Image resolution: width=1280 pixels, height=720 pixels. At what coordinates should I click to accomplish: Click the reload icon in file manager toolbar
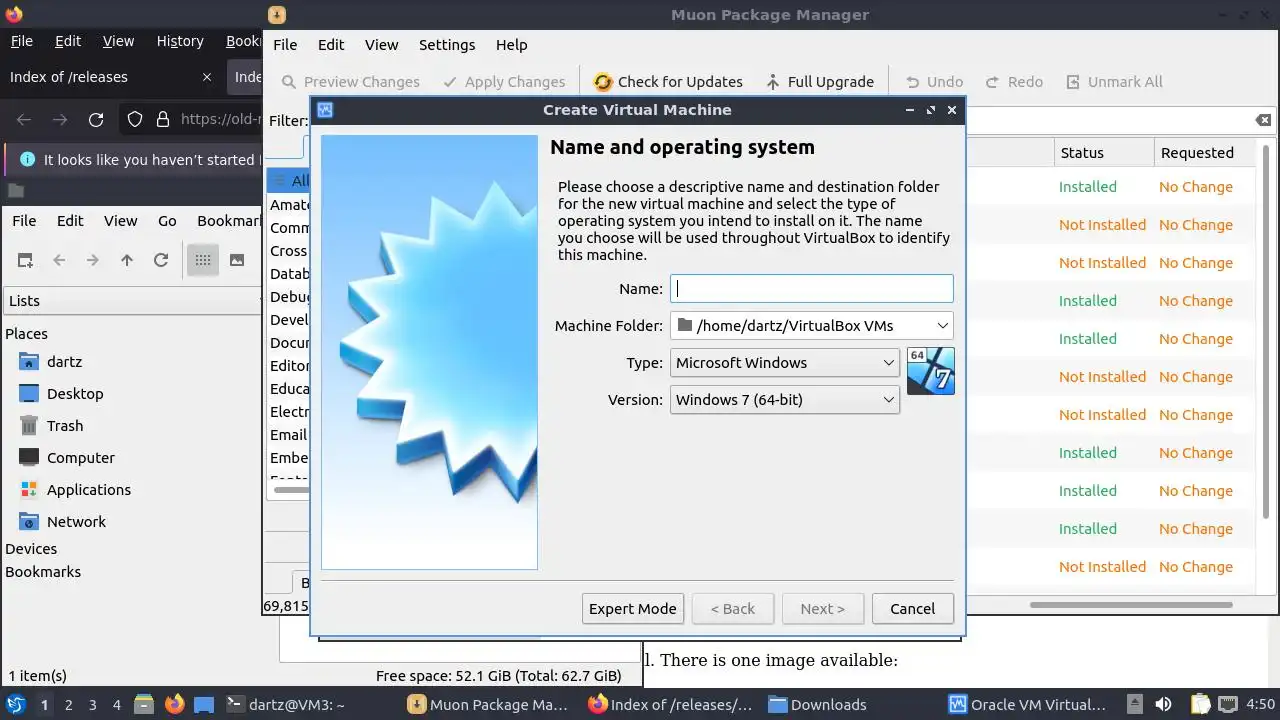point(161,260)
